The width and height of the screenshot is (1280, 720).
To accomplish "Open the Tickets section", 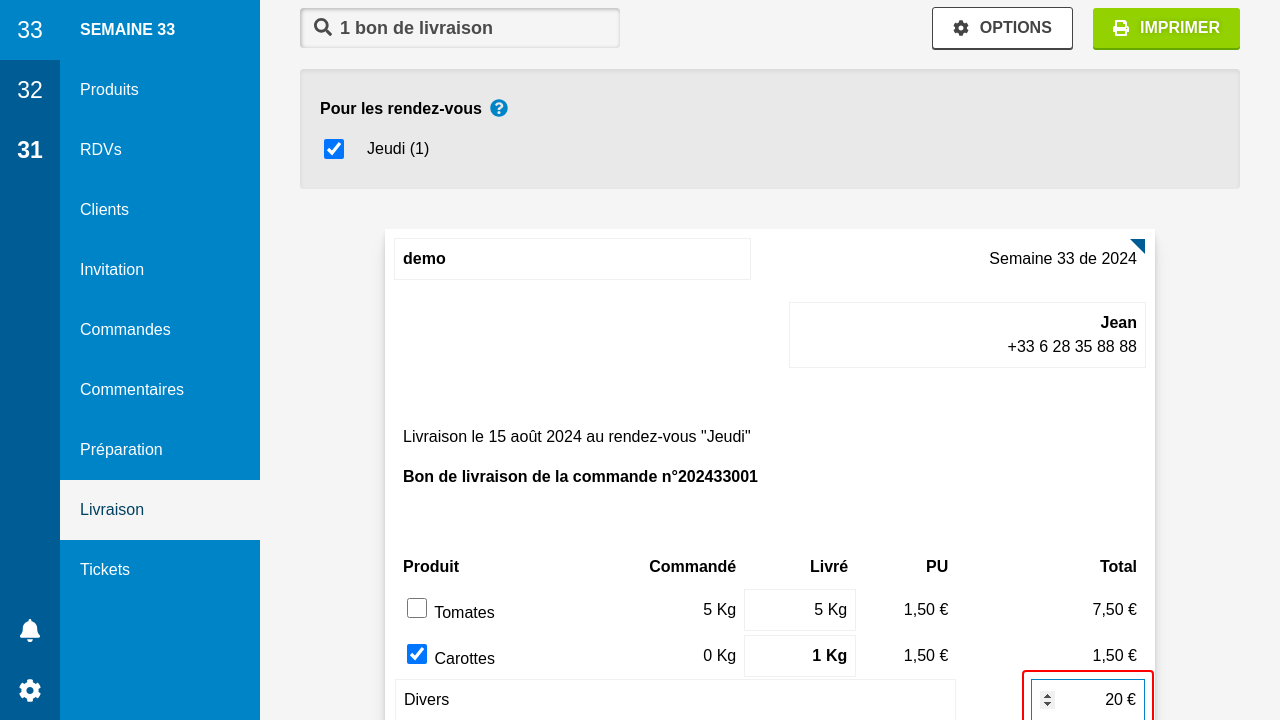I will pos(105,570).
